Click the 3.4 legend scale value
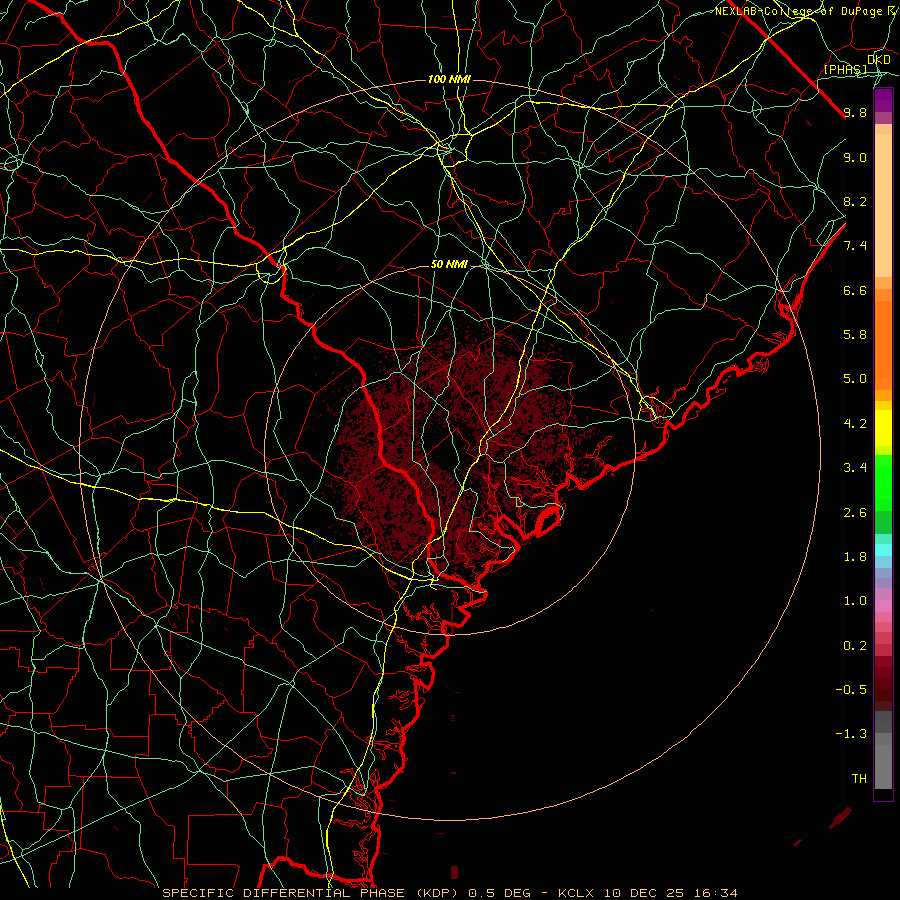 pyautogui.click(x=855, y=467)
